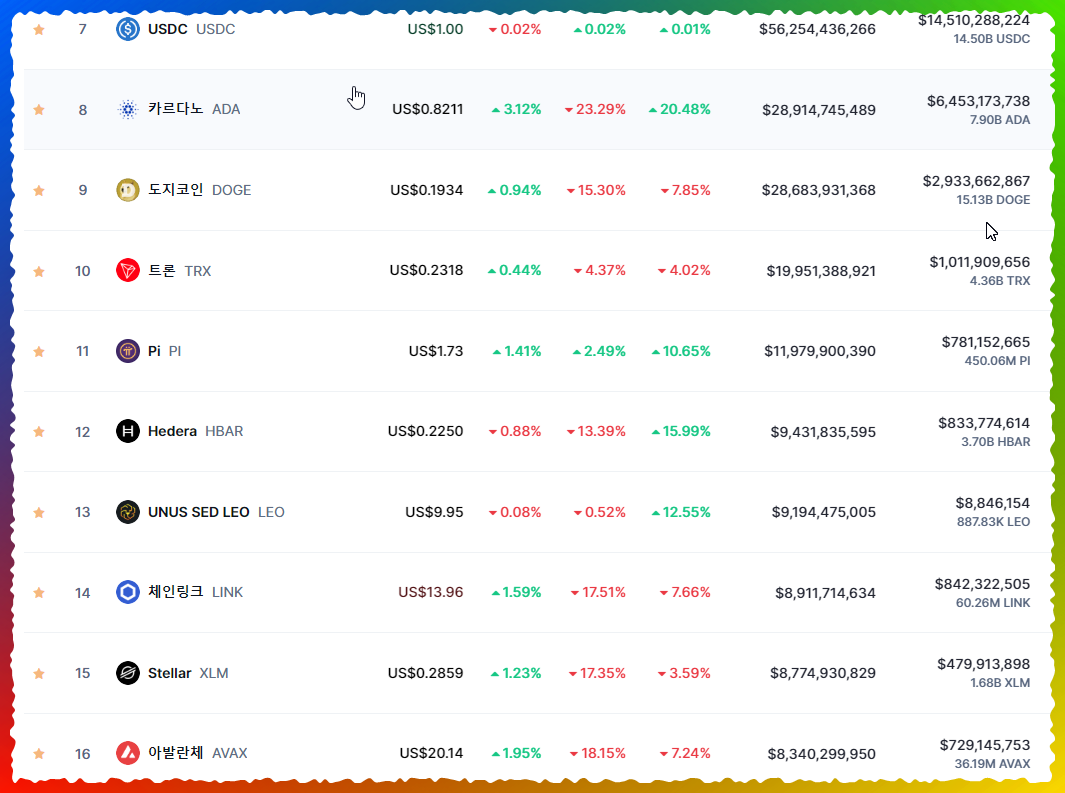This screenshot has height=793, width=1065.
Task: Open the 도지코인 DOGE coin link
Action: tap(200, 189)
